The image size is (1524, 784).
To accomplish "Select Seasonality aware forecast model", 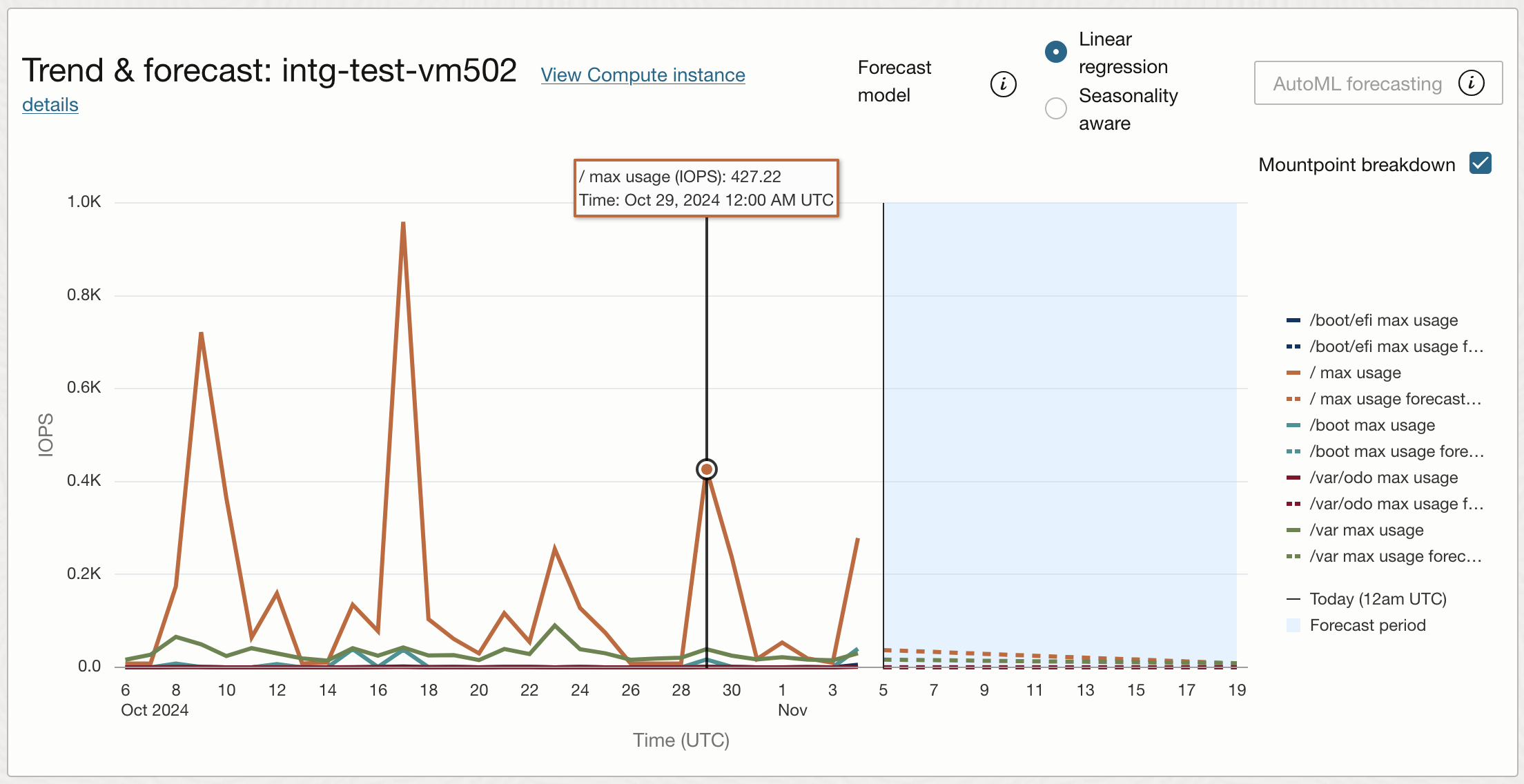I will pos(1055,108).
